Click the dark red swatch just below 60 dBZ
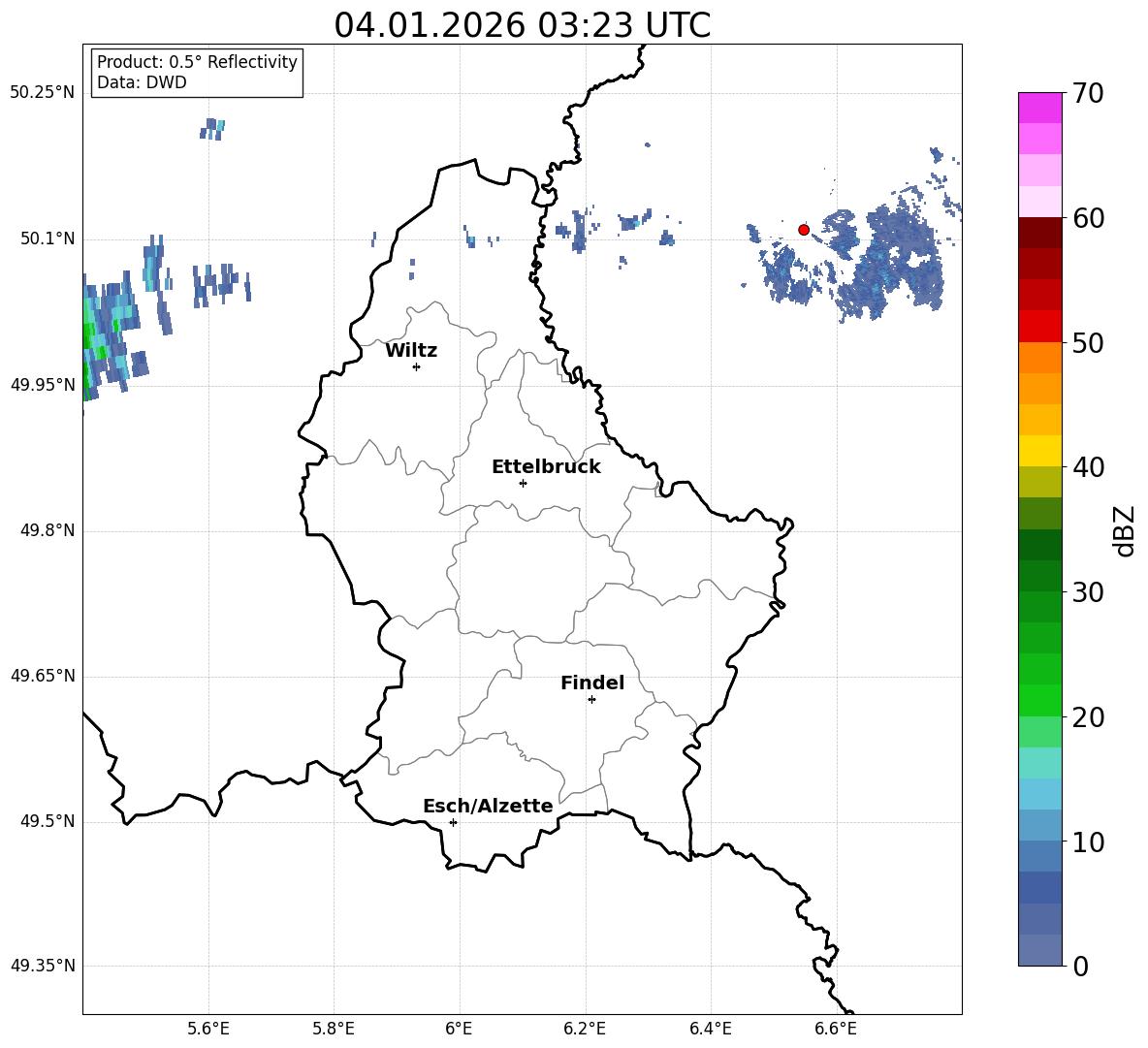The width and height of the screenshot is (1148, 1048). pyautogui.click(x=1039, y=234)
